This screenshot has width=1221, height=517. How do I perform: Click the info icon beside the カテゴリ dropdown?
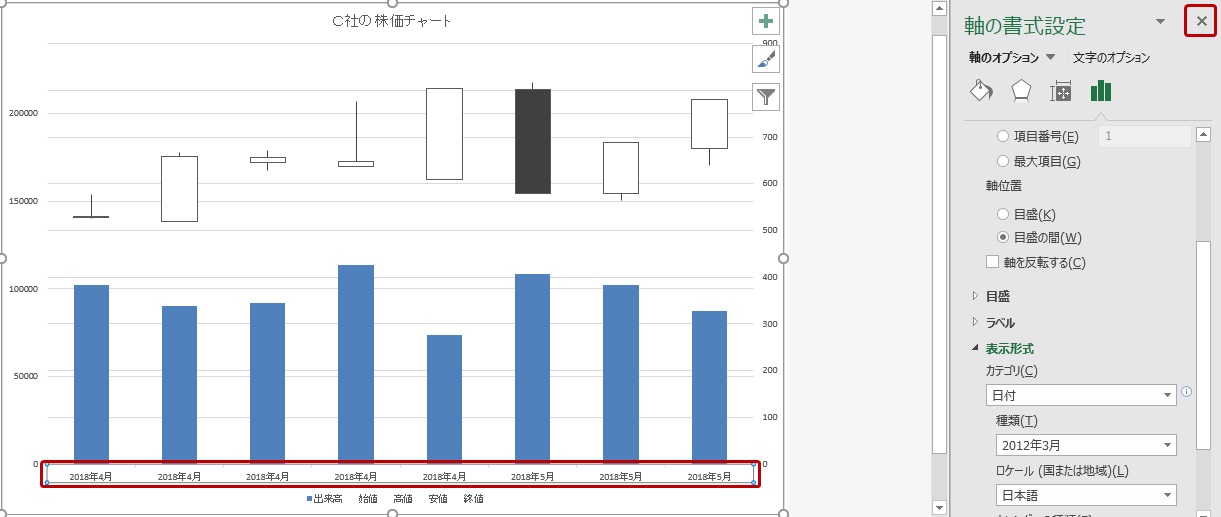click(x=1187, y=392)
